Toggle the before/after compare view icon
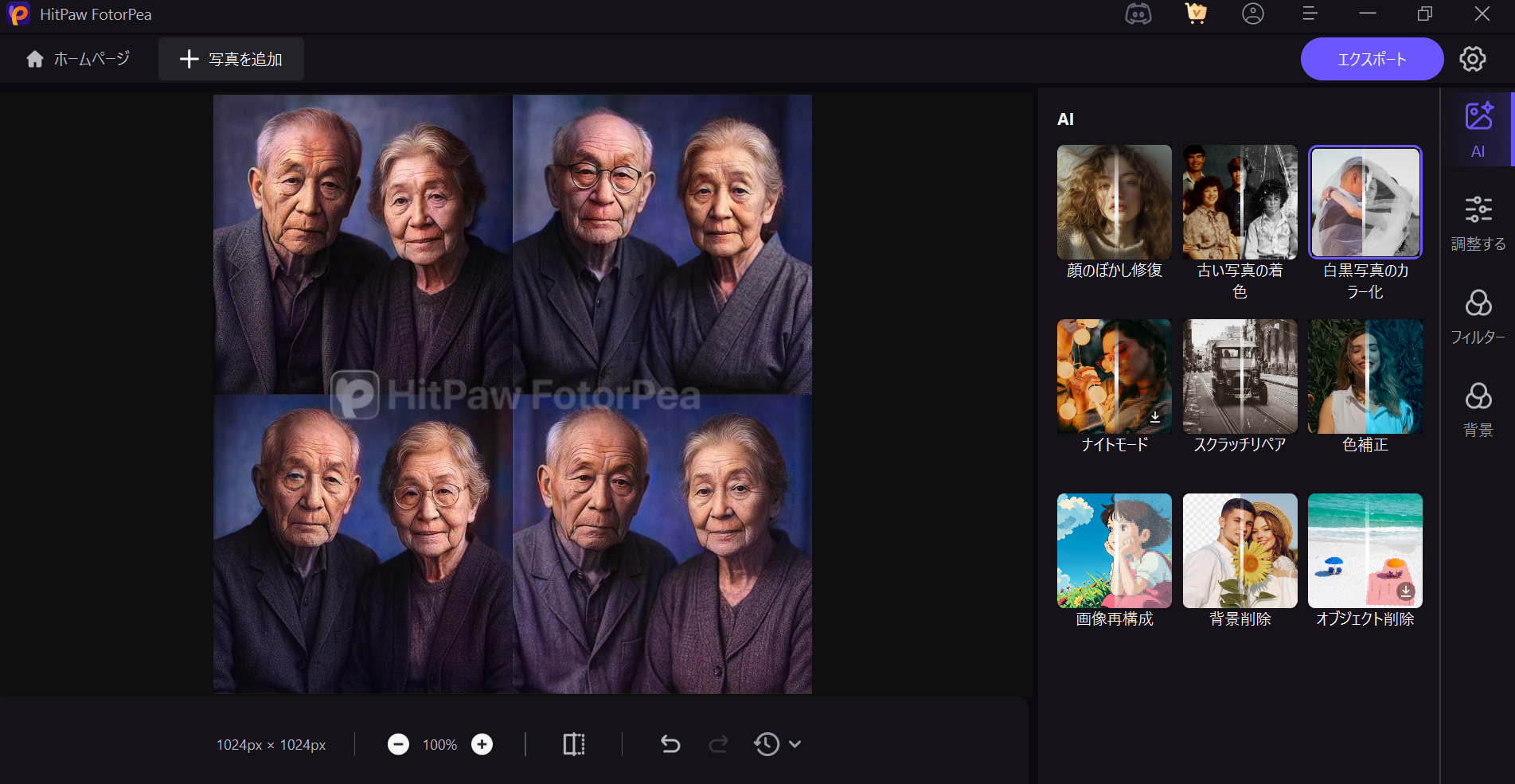This screenshot has height=784, width=1515. pyautogui.click(x=574, y=744)
